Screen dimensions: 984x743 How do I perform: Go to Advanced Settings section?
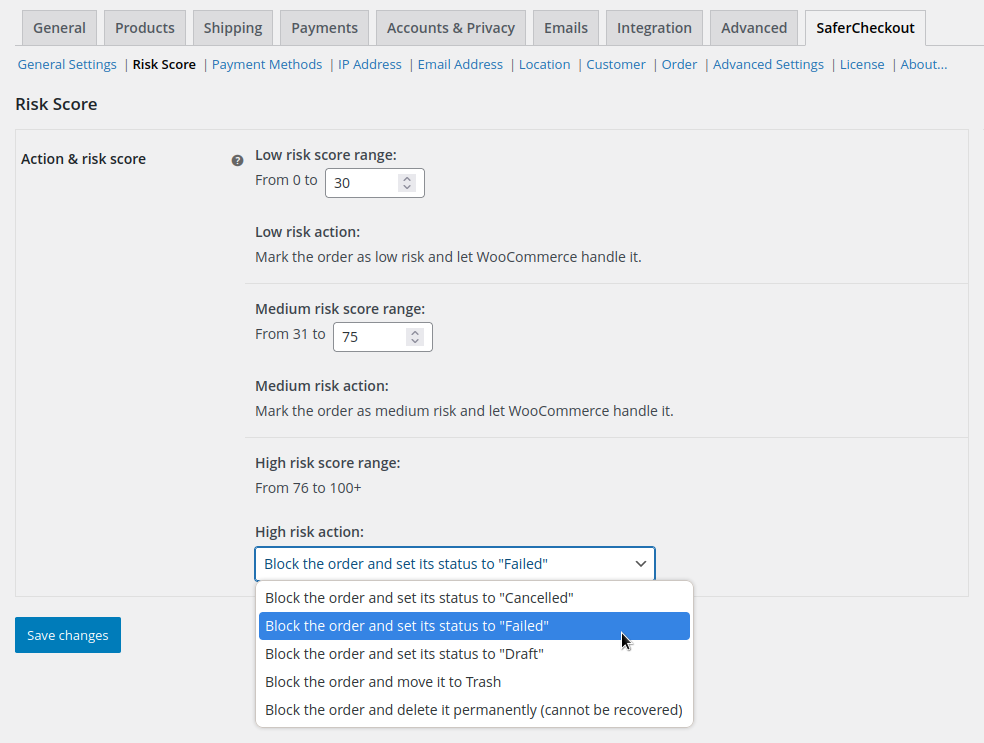[768, 65]
